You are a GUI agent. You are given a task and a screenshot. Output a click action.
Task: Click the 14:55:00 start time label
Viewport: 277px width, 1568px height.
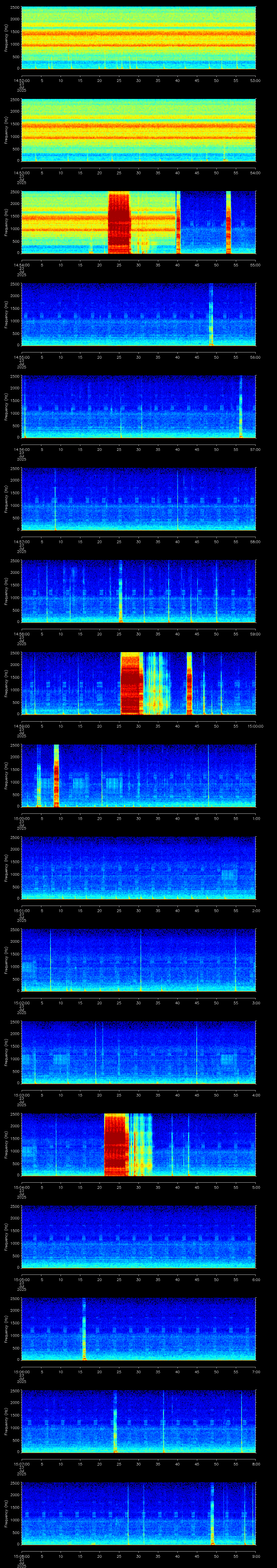(x=21, y=357)
